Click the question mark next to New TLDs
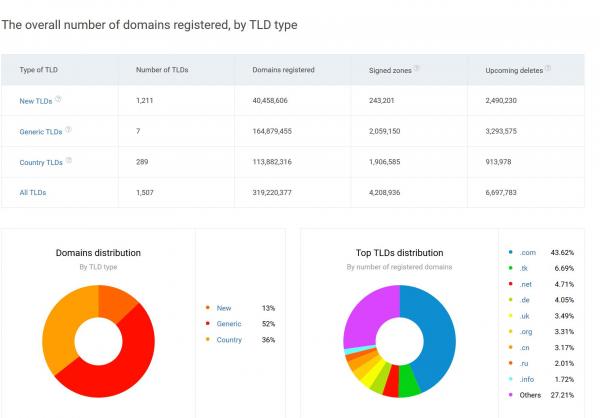 click(x=59, y=99)
